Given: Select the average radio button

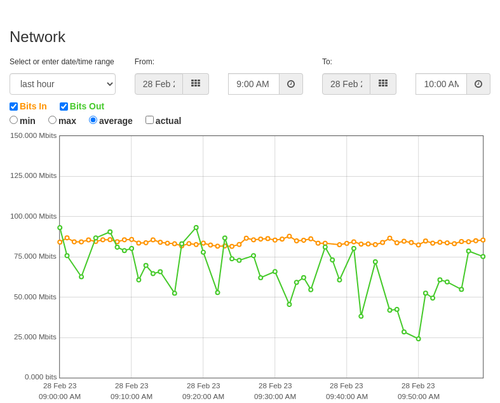Looking at the screenshot, I should (93, 120).
